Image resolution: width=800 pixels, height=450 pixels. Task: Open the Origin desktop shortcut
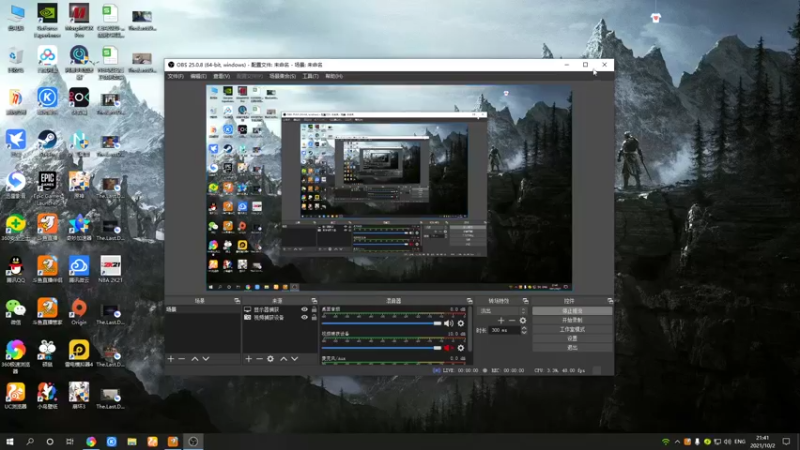tap(79, 312)
